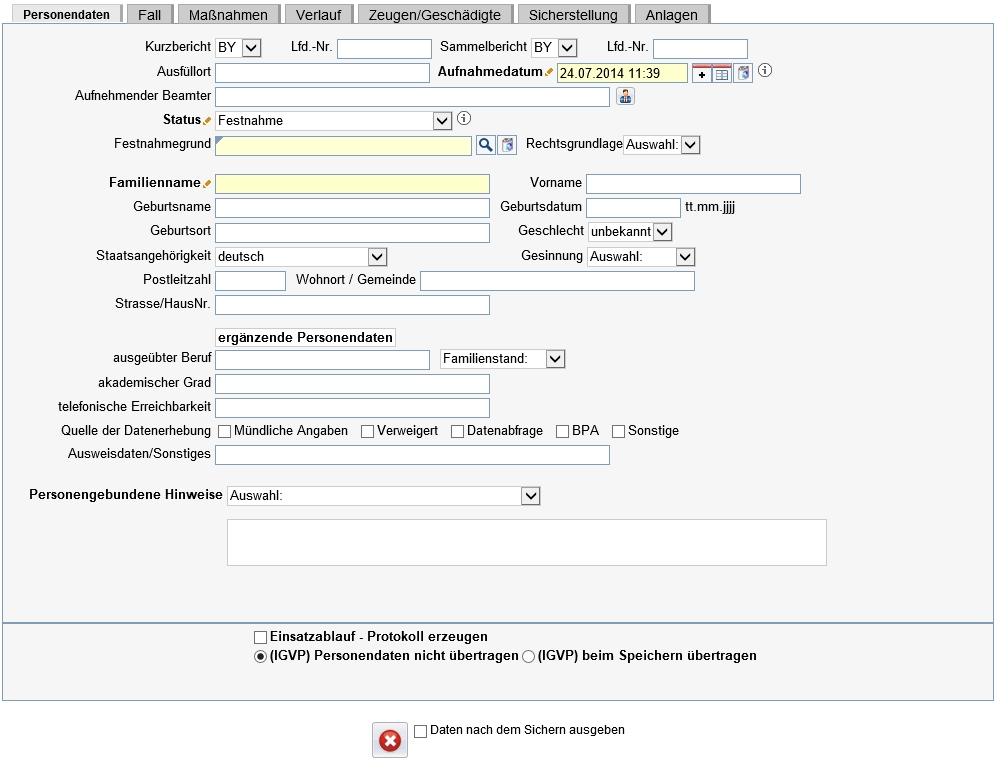Check the BPA checkbox

click(562, 432)
